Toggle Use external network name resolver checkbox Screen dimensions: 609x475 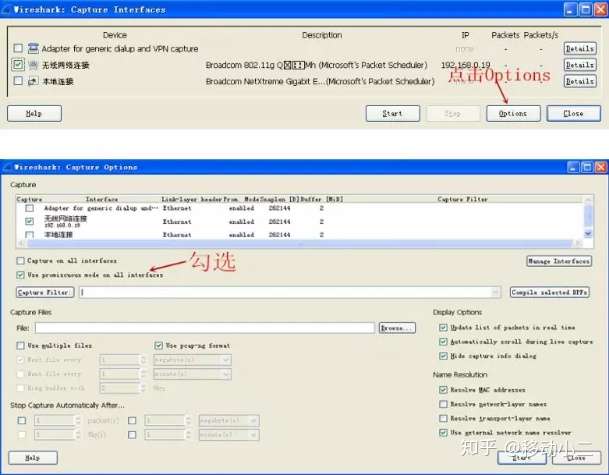[443, 432]
